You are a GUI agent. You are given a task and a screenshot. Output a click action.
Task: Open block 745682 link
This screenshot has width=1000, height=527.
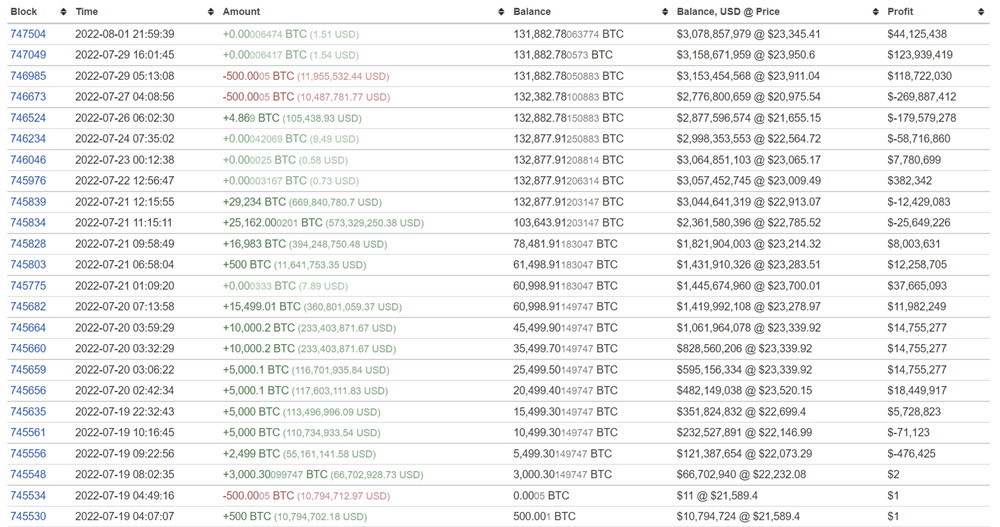tap(28, 307)
